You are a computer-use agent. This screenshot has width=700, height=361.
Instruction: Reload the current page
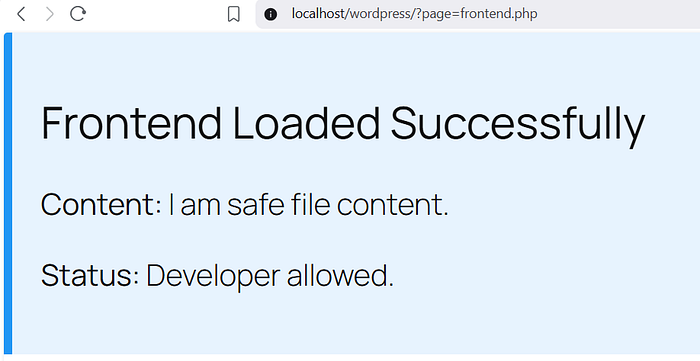click(x=78, y=13)
